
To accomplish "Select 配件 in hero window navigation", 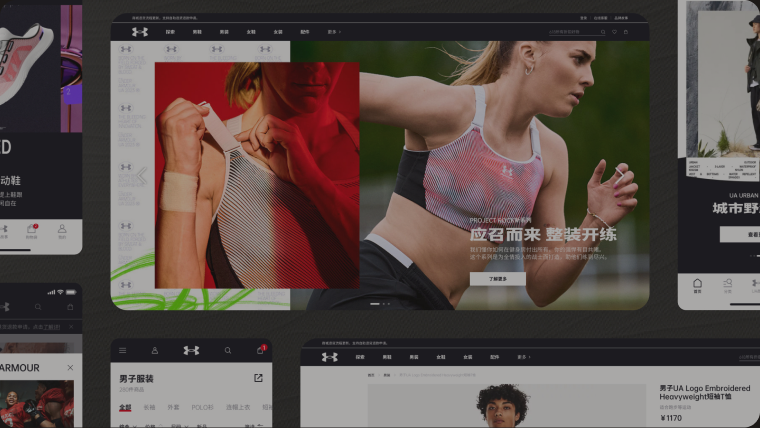I will [x=304, y=32].
